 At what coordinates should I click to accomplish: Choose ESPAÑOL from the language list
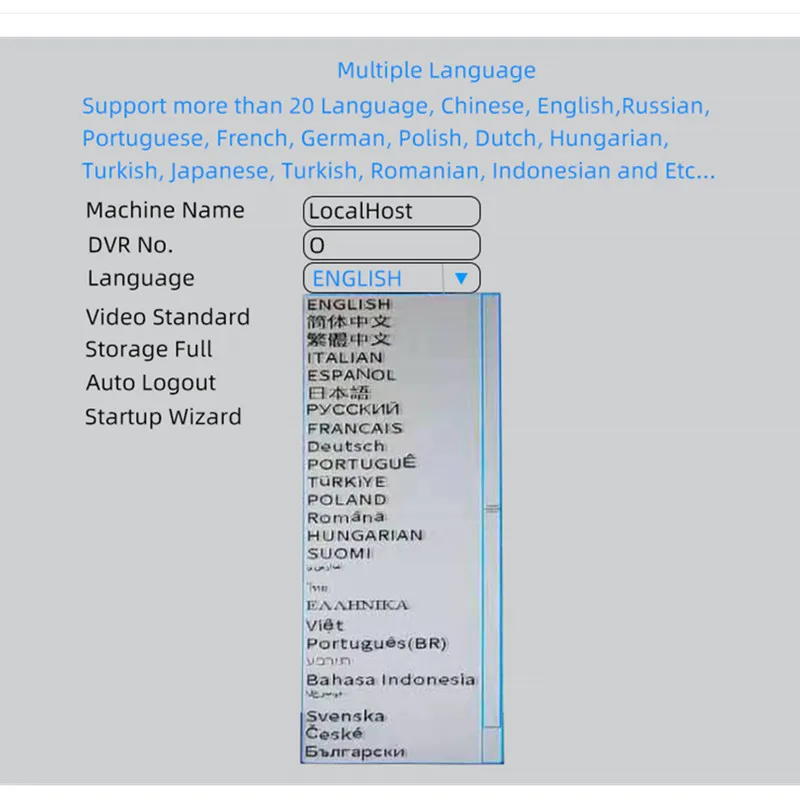click(352, 375)
